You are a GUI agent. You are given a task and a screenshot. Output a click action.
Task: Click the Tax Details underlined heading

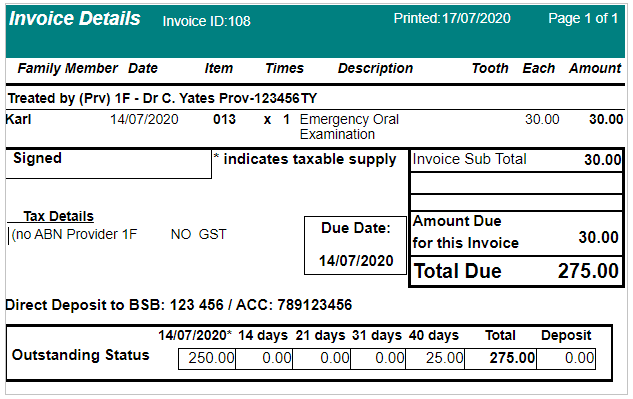(x=58, y=216)
